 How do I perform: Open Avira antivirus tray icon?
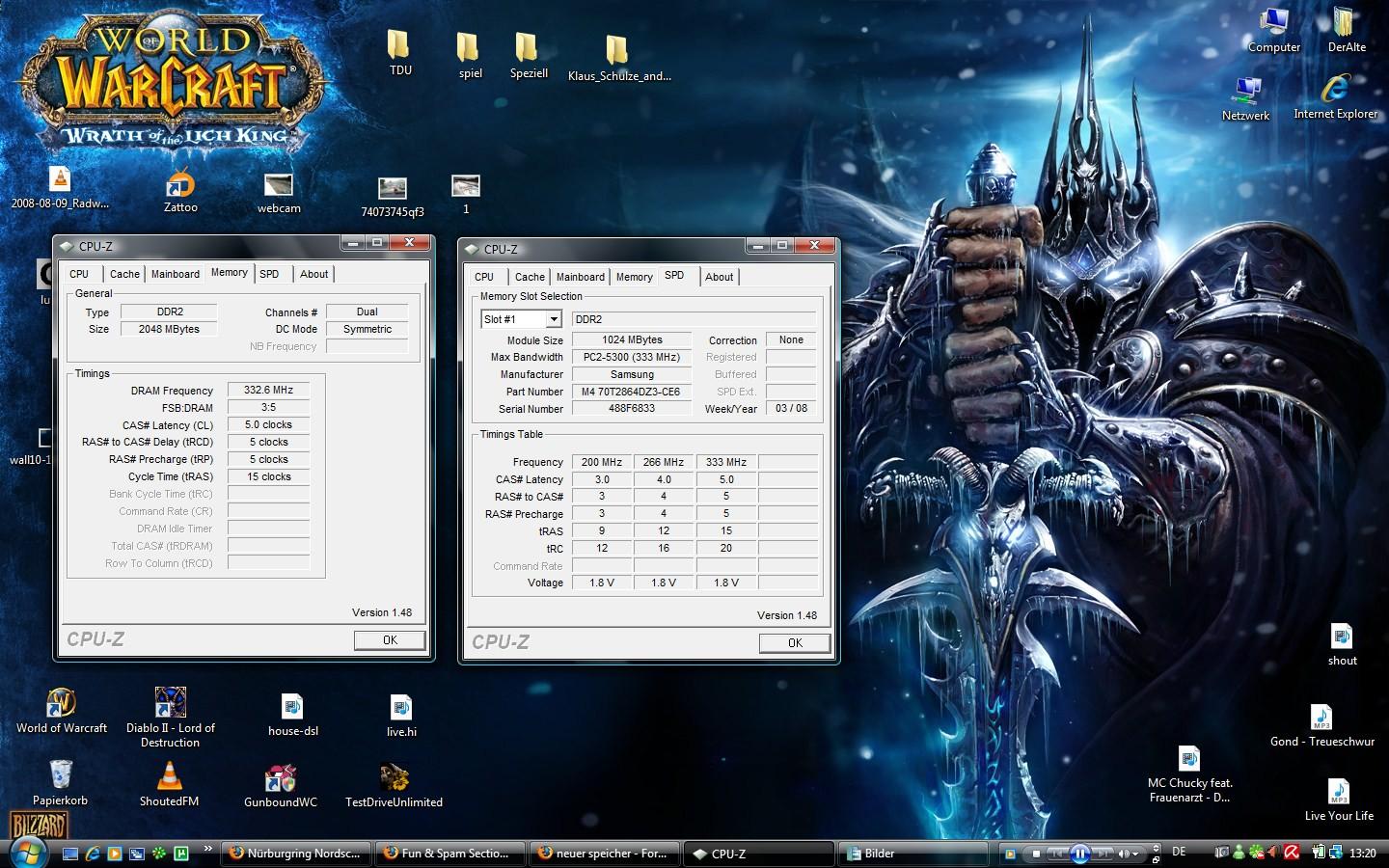click(x=1292, y=853)
